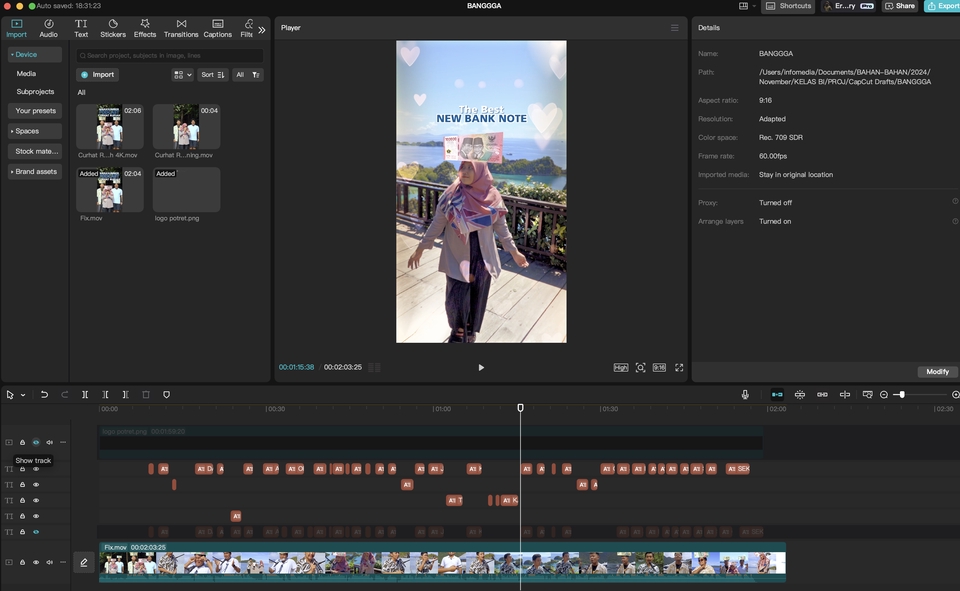Screen dimensions: 960x591
Task: Click the fullscreen preview icon
Action: tap(679, 367)
